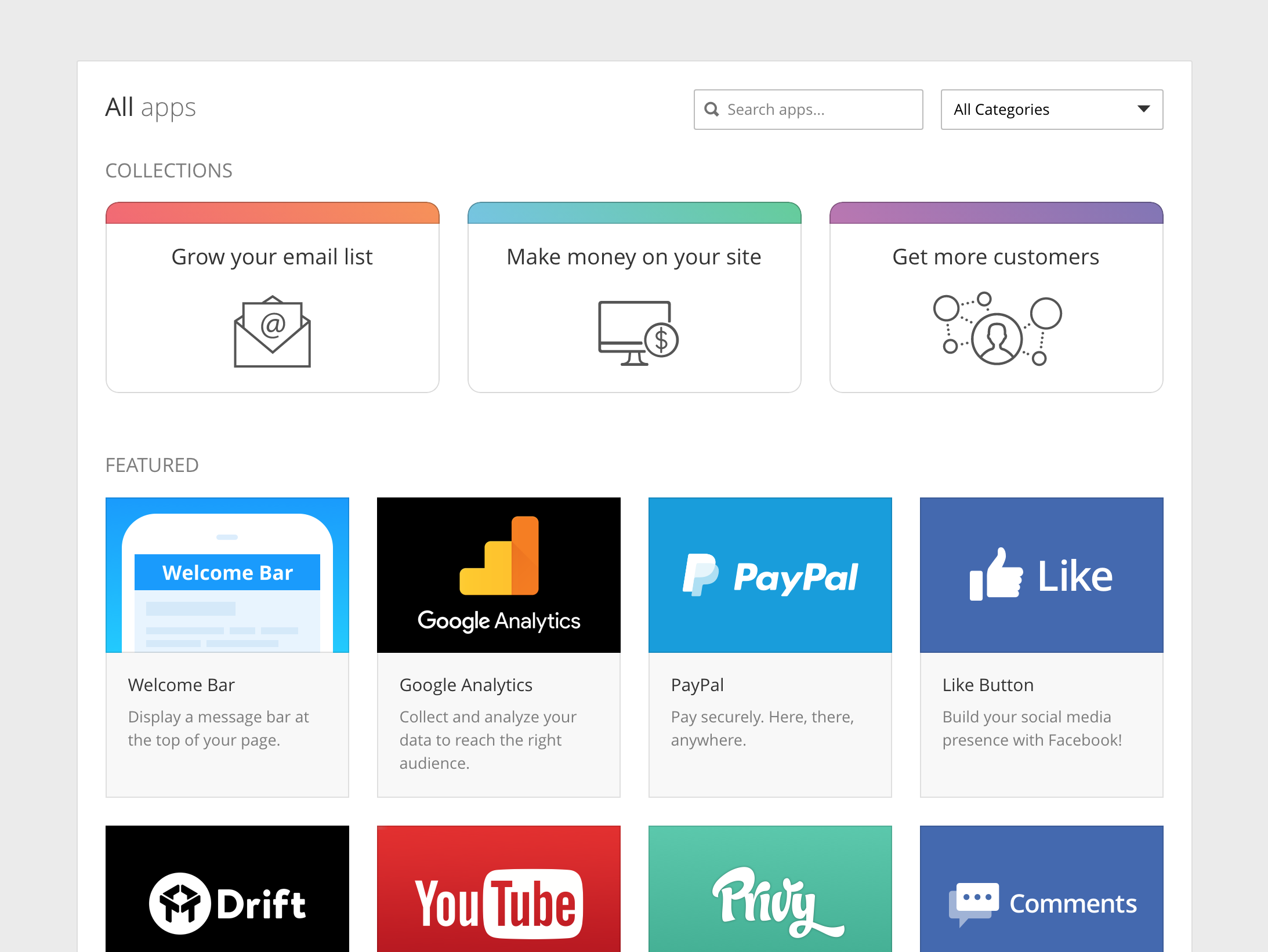
Task: Click the magnifier icon in search box
Action: click(711, 109)
